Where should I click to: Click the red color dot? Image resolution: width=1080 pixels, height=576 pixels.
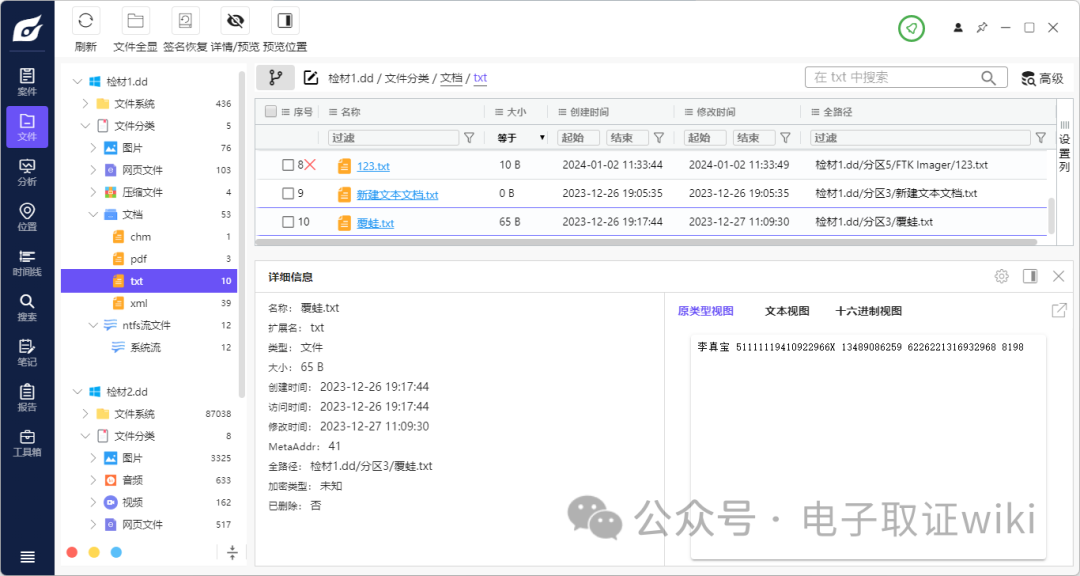(72, 553)
